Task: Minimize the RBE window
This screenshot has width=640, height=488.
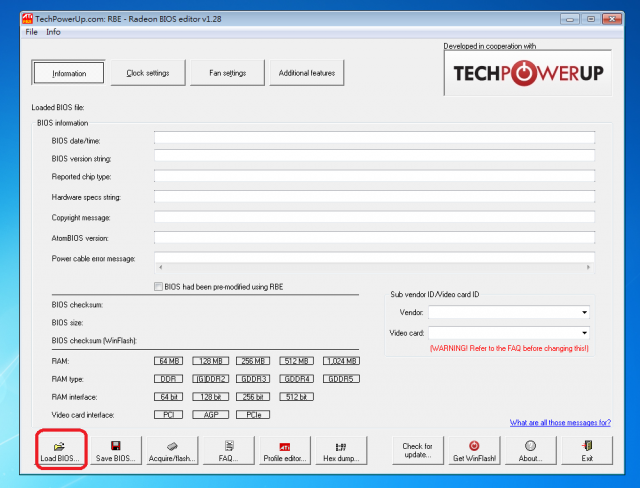Action: coord(570,19)
